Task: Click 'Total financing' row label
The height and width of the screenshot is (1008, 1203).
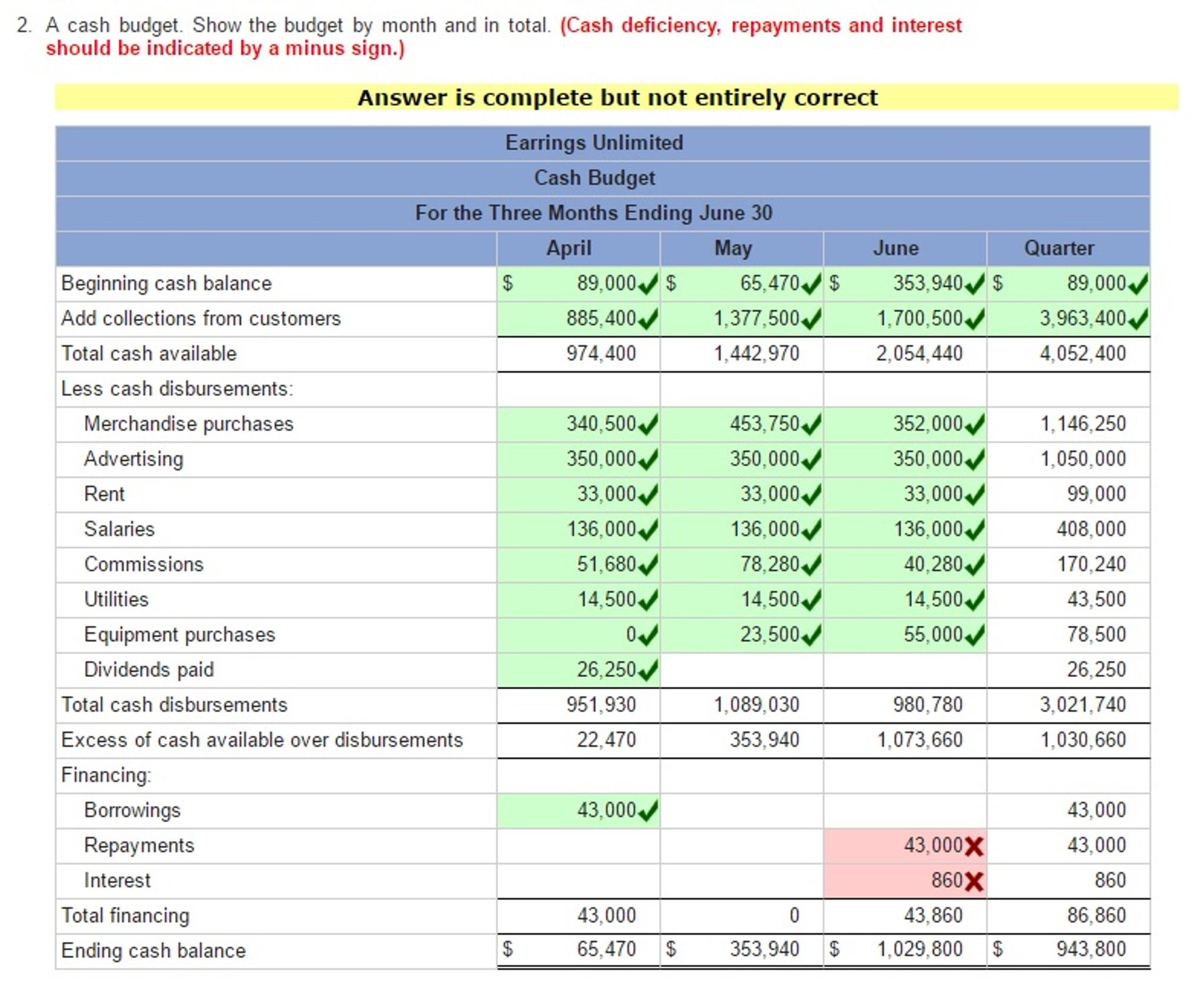Action: pyautogui.click(x=125, y=916)
